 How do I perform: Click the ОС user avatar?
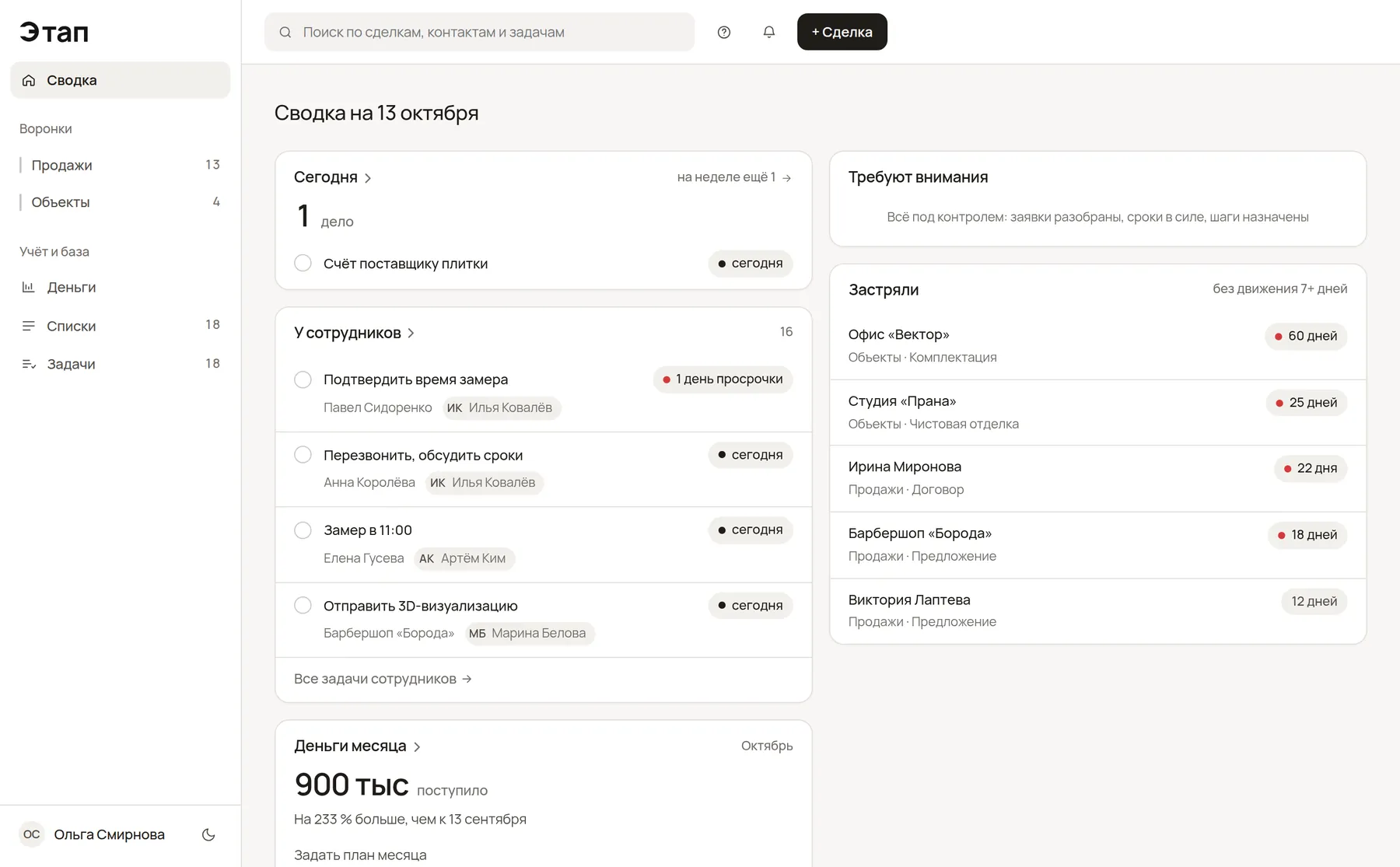[32, 834]
